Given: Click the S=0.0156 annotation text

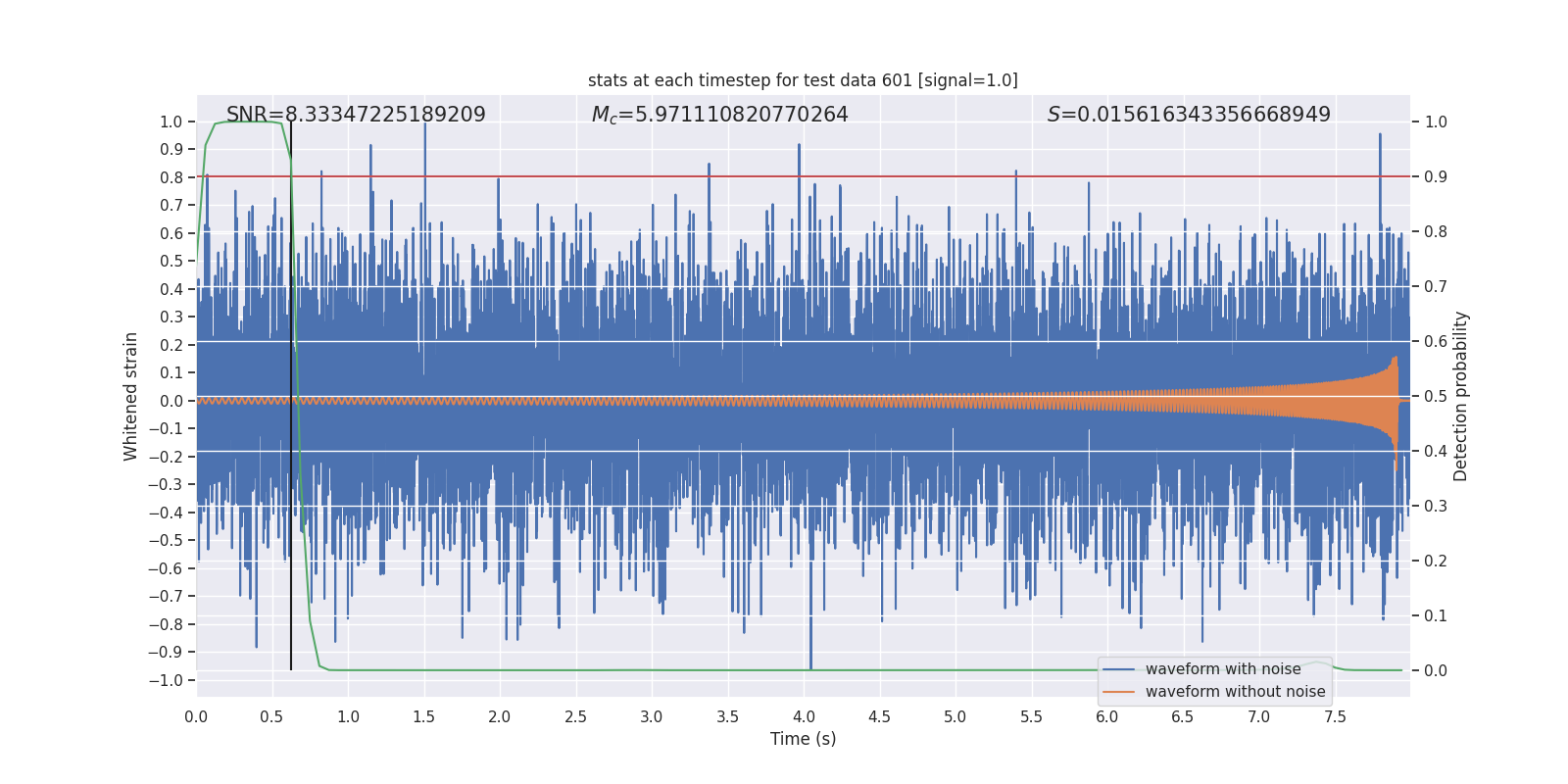Looking at the screenshot, I should [x=1189, y=115].
